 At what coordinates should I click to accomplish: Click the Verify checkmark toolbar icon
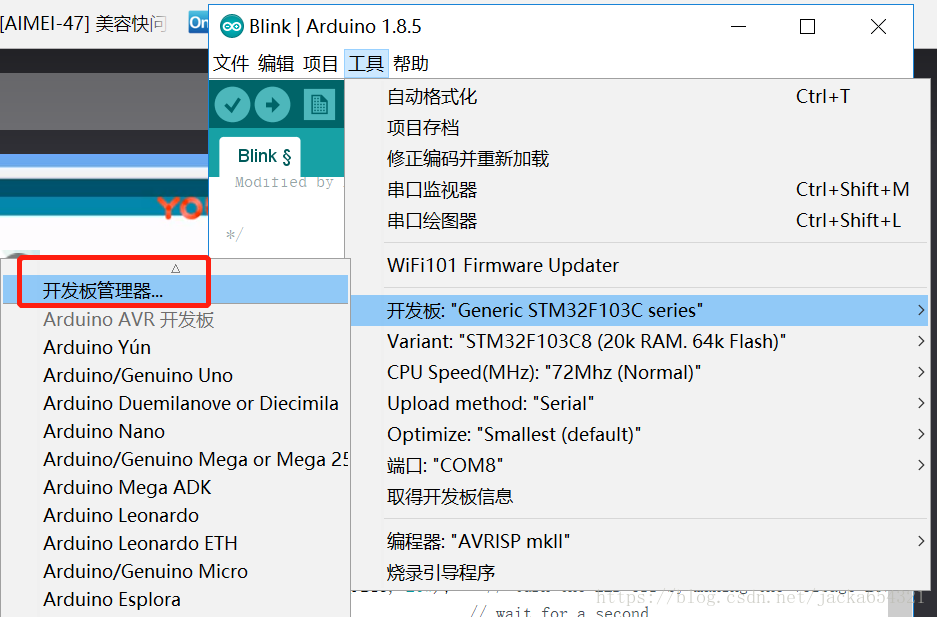tap(232, 105)
